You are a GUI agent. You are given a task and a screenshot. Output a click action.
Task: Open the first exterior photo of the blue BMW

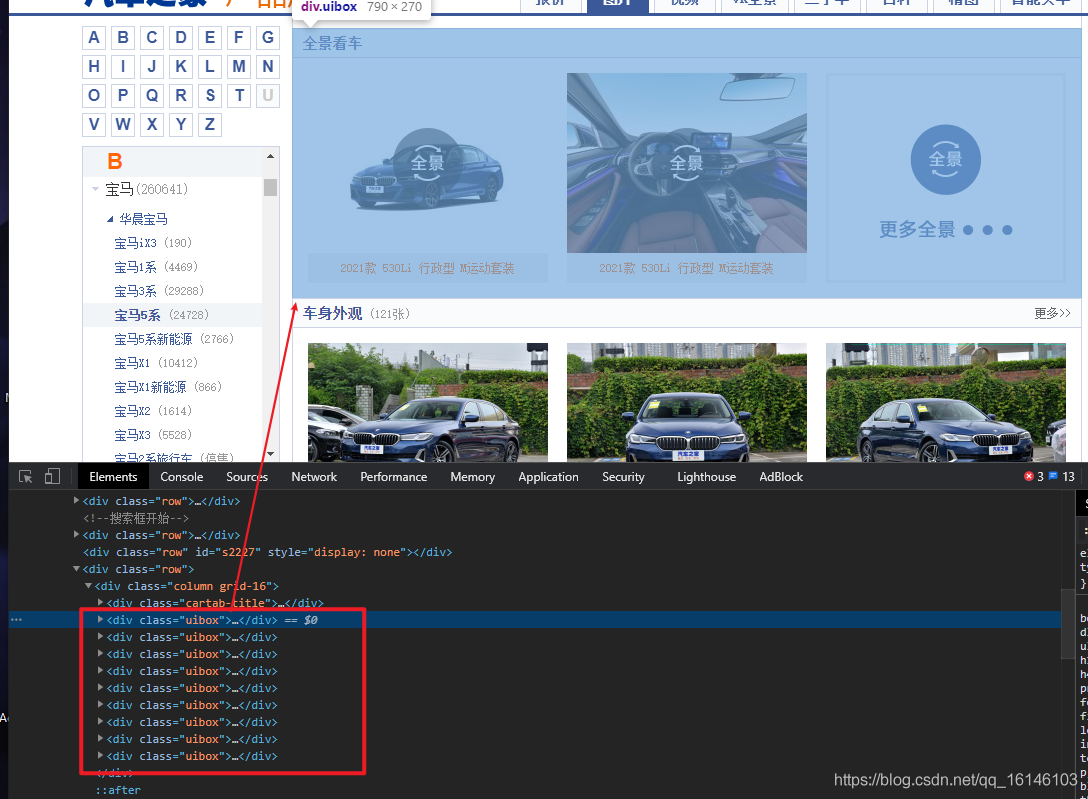pos(427,402)
